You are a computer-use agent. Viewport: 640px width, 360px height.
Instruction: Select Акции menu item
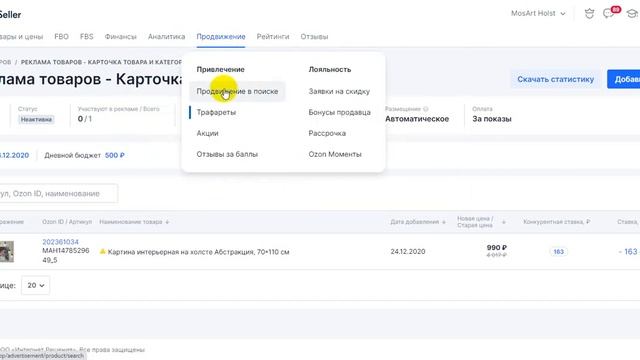click(x=207, y=133)
